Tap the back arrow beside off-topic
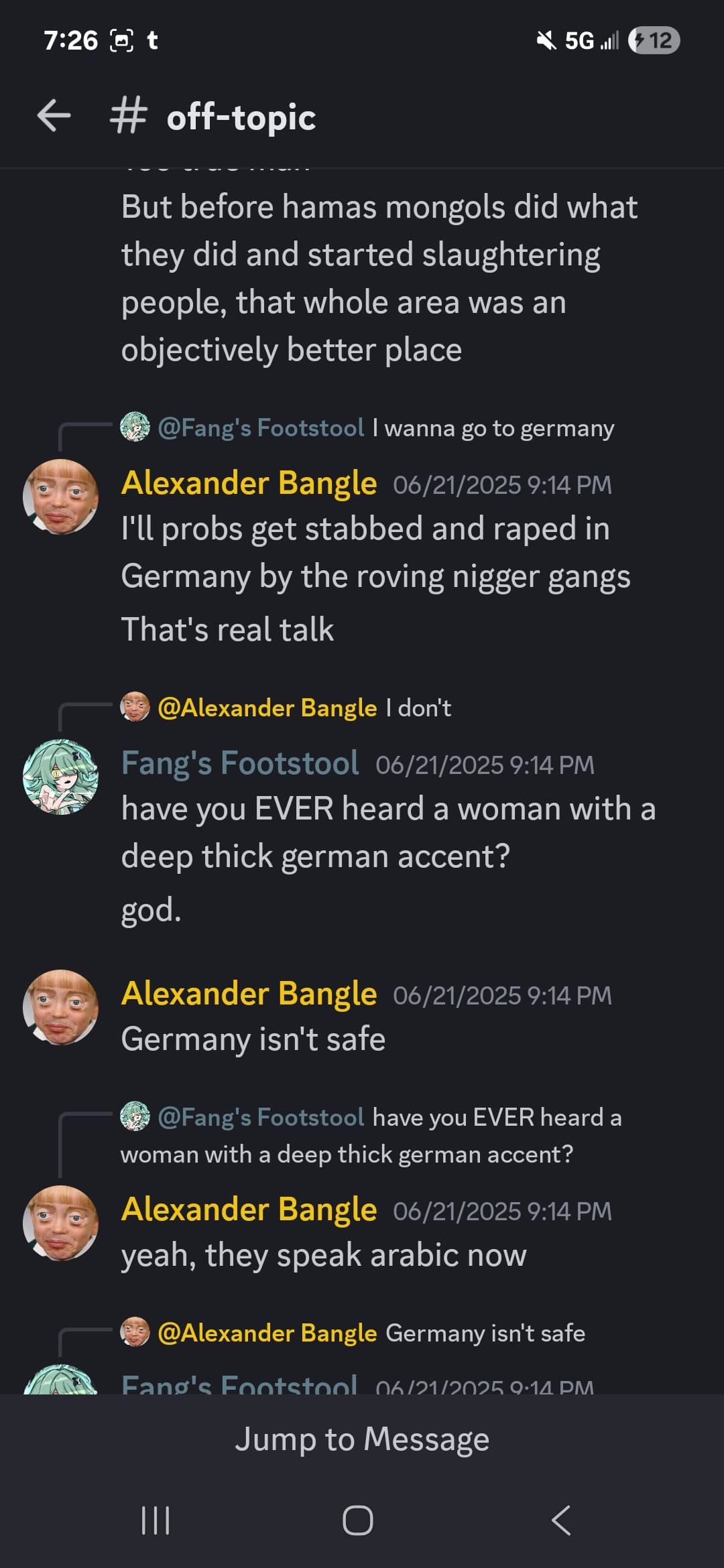Viewport: 724px width, 1568px height. pos(54,116)
